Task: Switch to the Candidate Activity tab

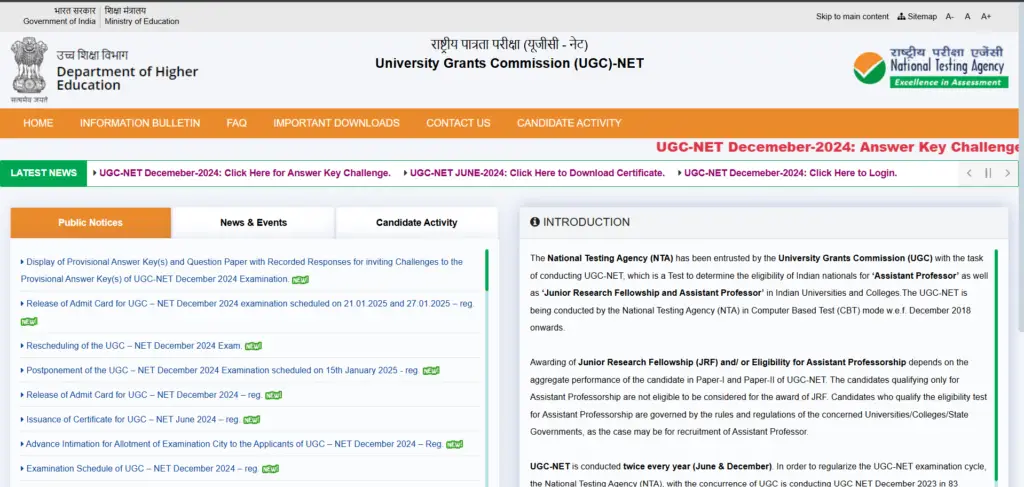Action: [417, 223]
